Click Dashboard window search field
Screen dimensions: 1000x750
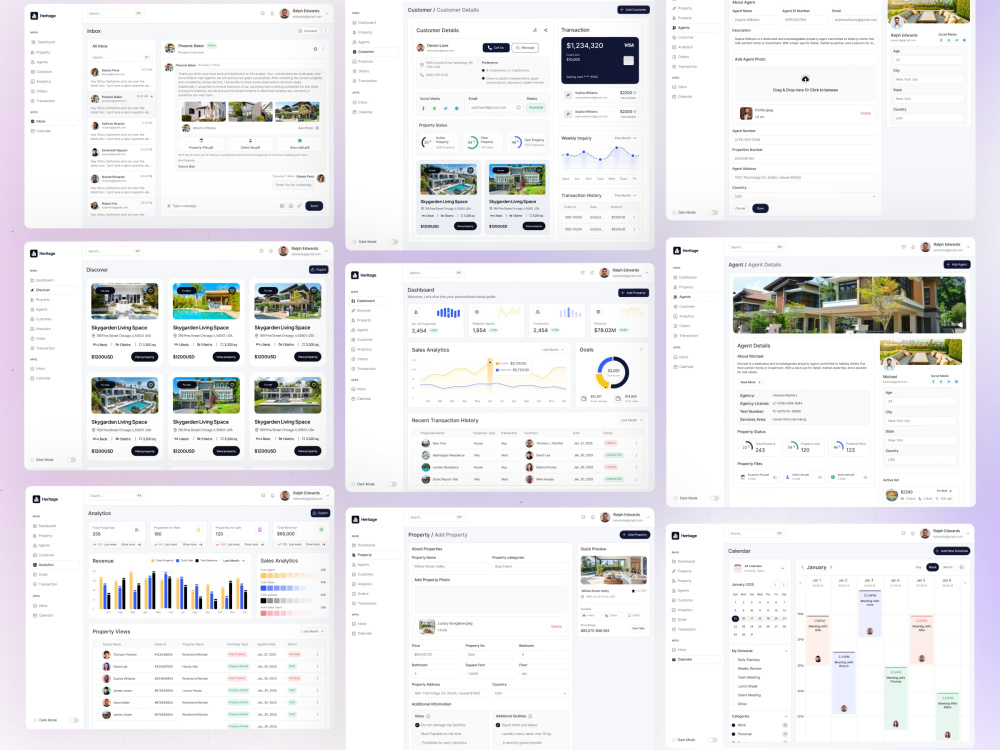click(x=435, y=273)
